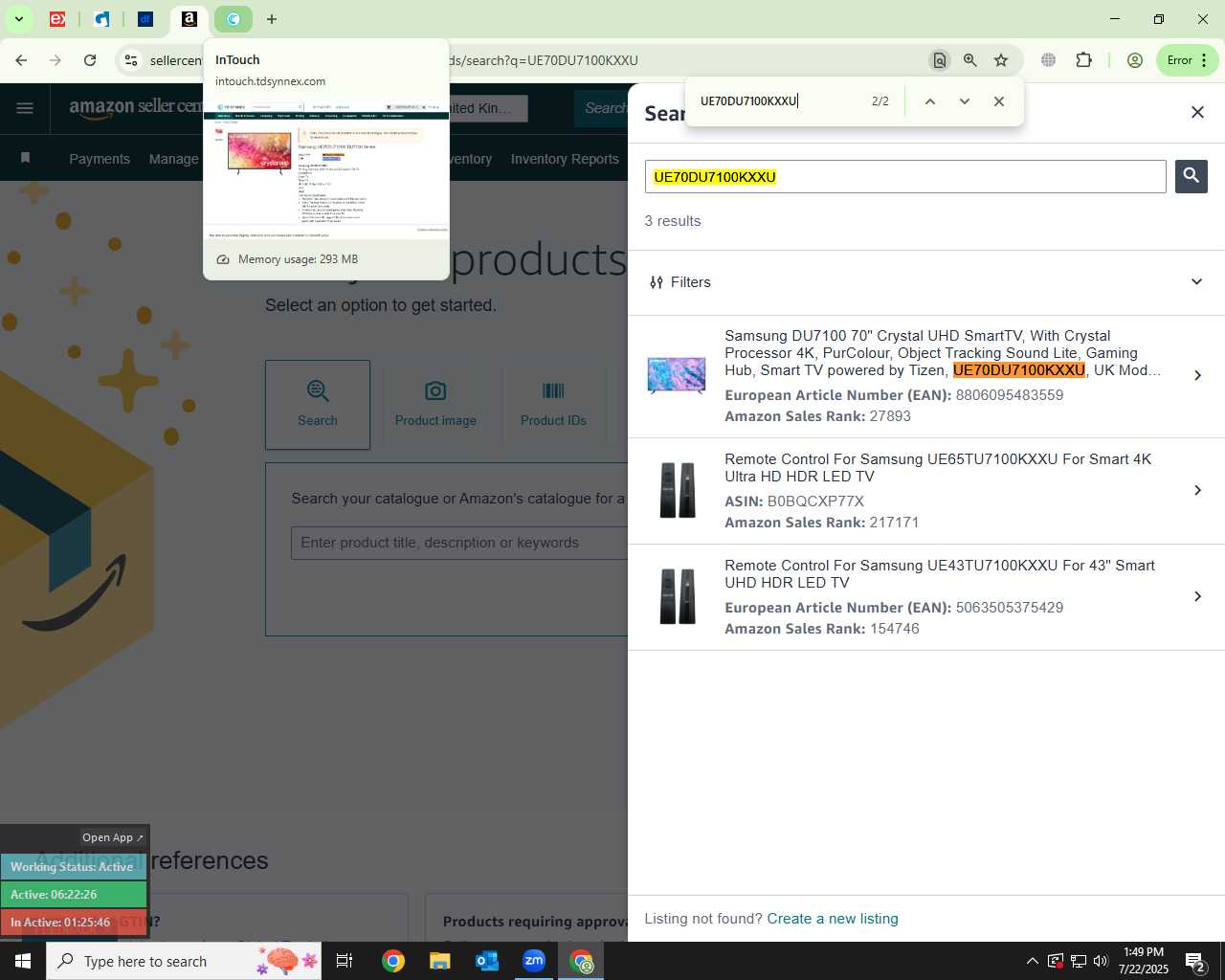
Task: Close the Search side panel
Action: click(1197, 112)
